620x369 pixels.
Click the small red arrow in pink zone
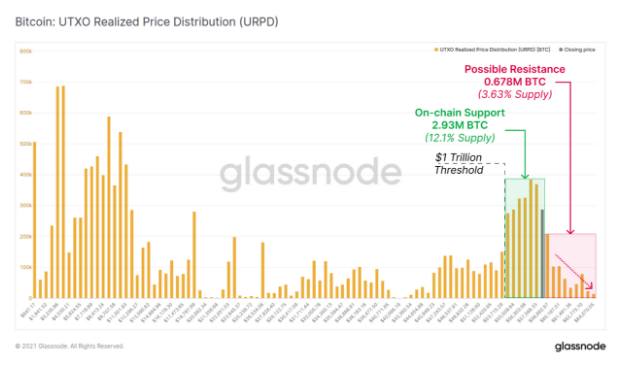pyautogui.click(x=574, y=271)
